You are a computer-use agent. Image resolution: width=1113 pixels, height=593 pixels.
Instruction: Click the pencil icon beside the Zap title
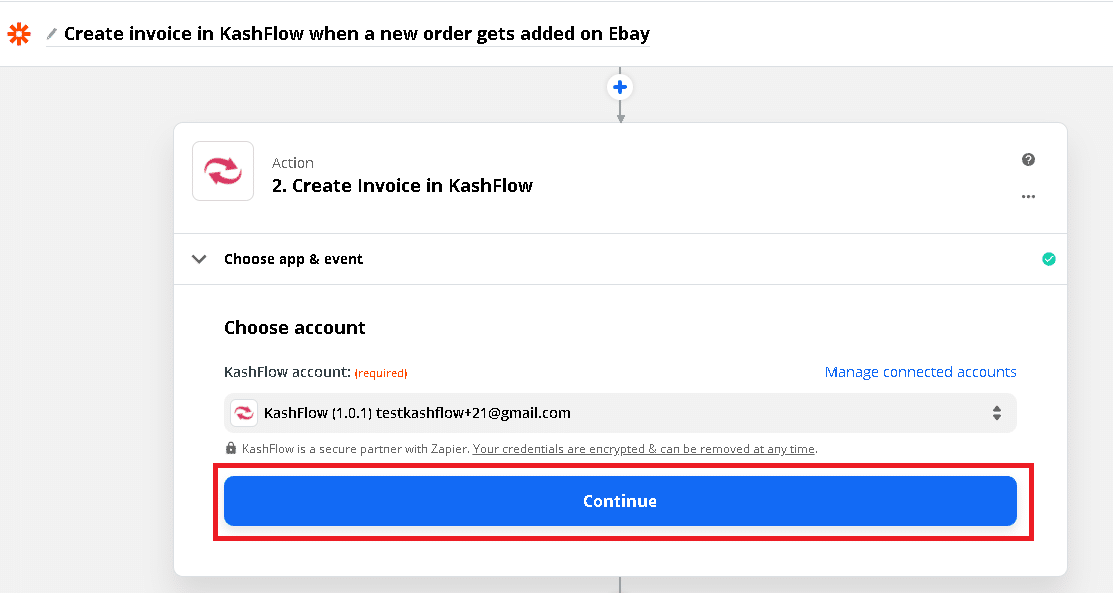pos(52,34)
